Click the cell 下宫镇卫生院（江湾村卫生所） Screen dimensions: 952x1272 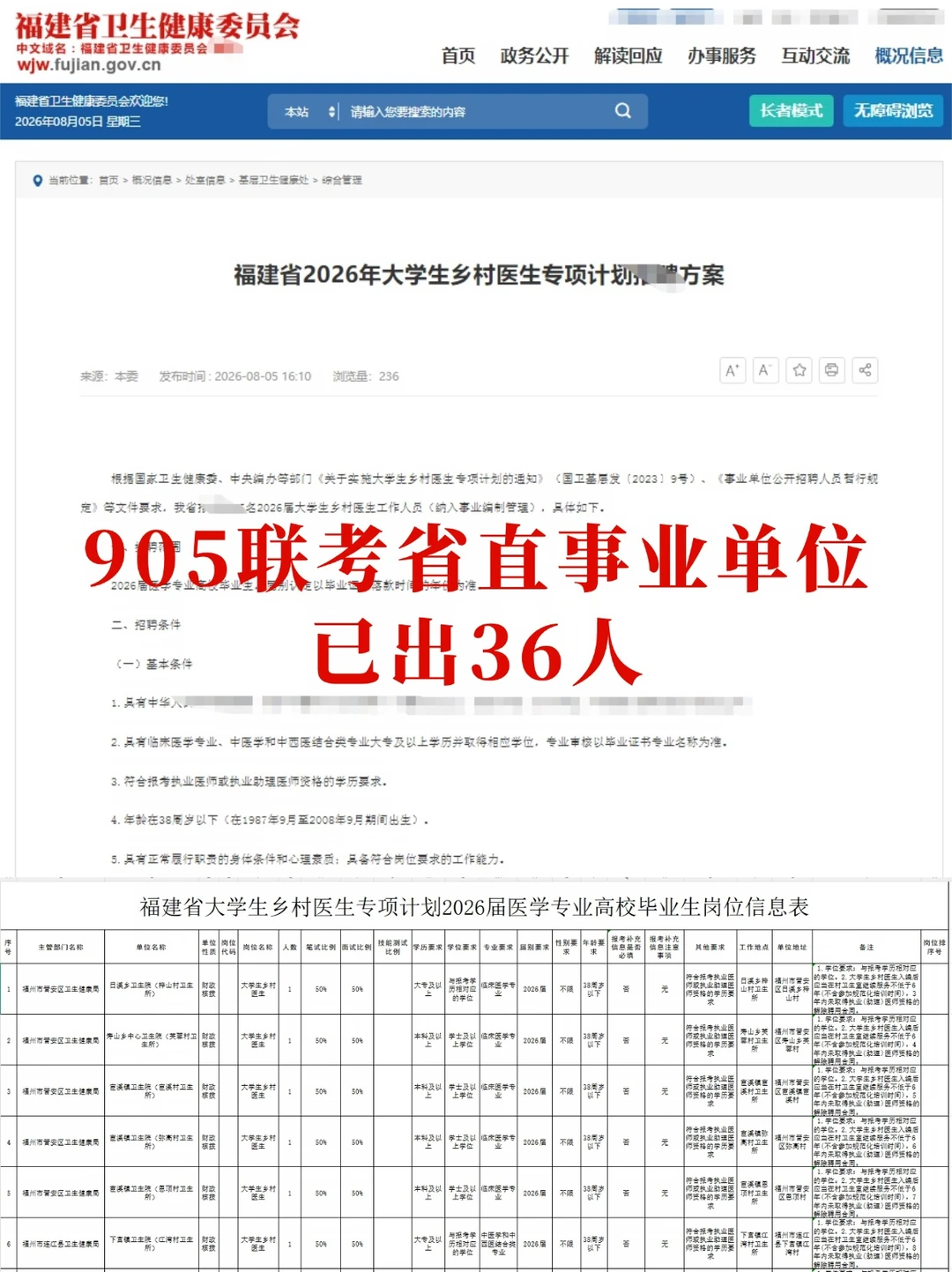tap(152, 1244)
